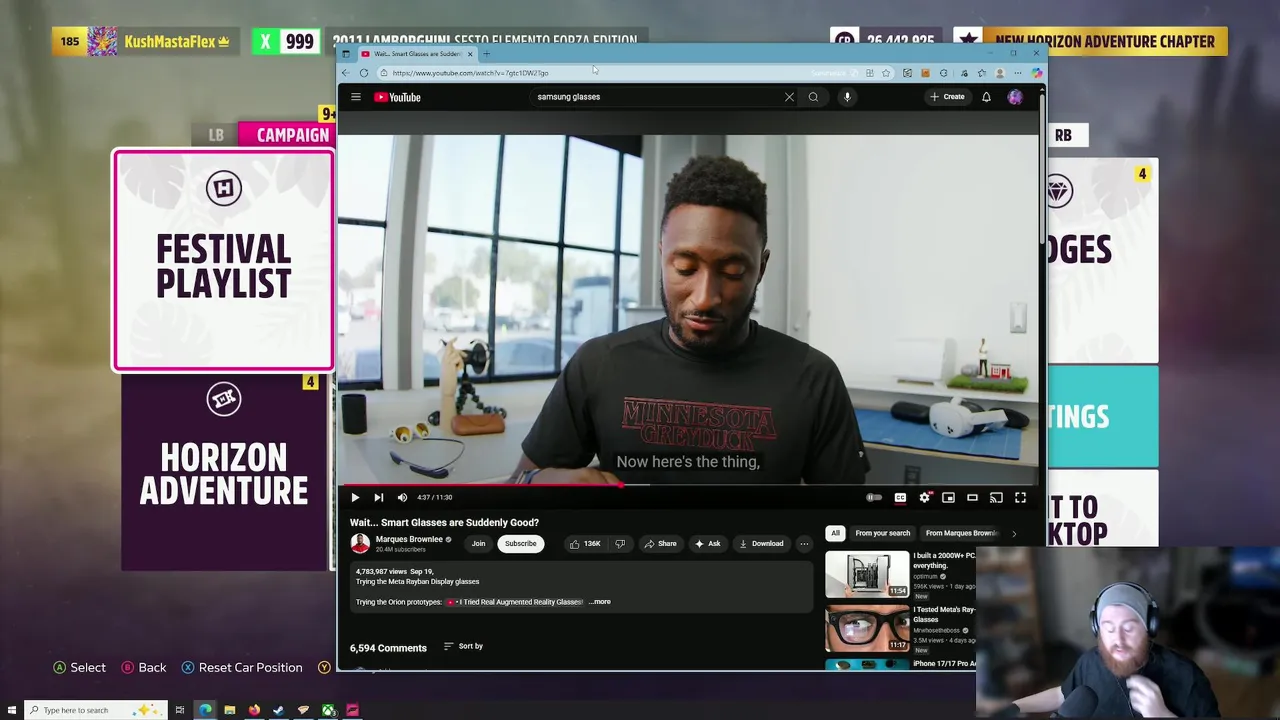Image resolution: width=1280 pixels, height=720 pixels.
Task: Select the Horizon Adventure tile in Forza
Action: [x=224, y=472]
